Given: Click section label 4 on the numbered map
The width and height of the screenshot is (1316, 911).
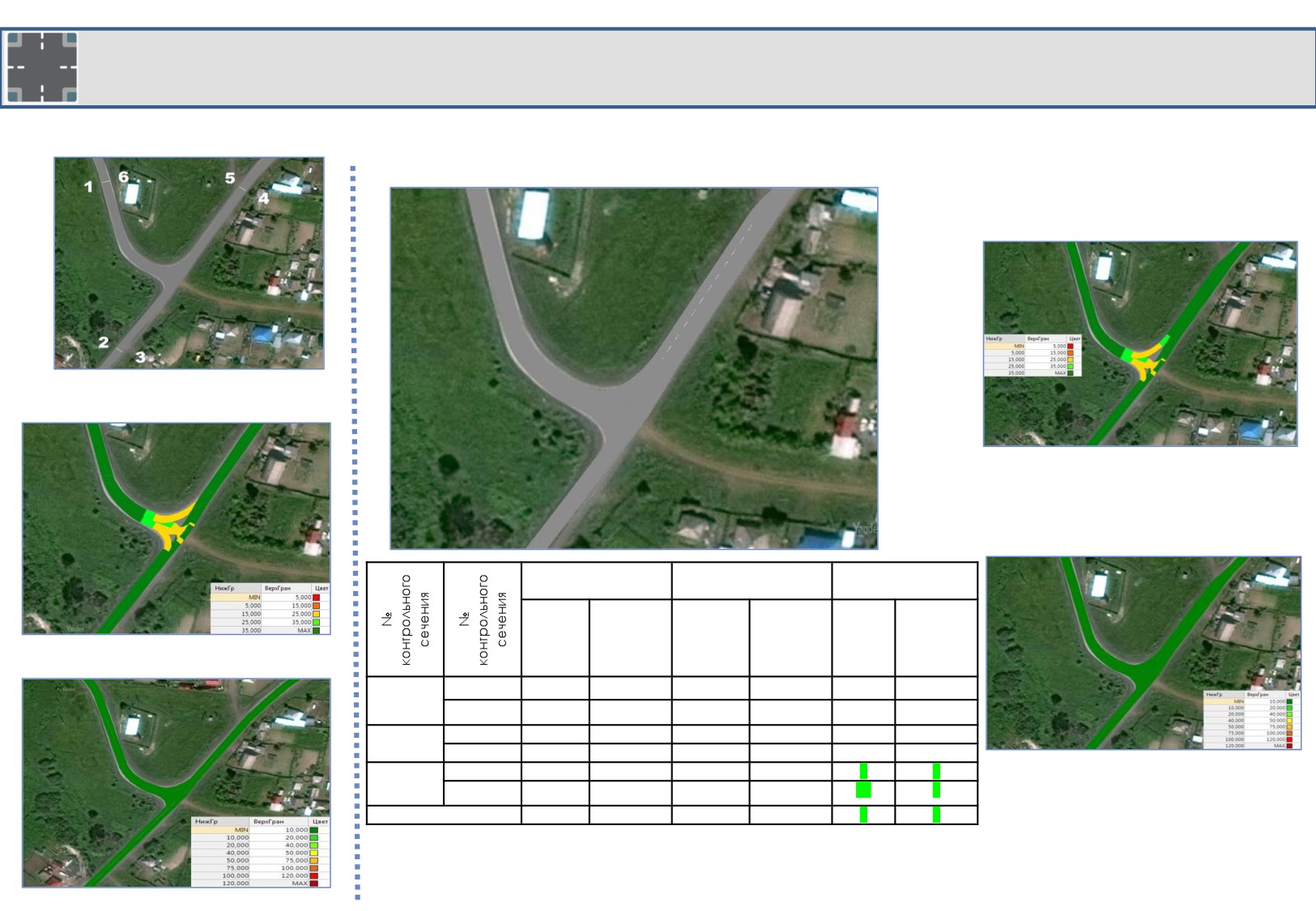Looking at the screenshot, I should (x=263, y=198).
